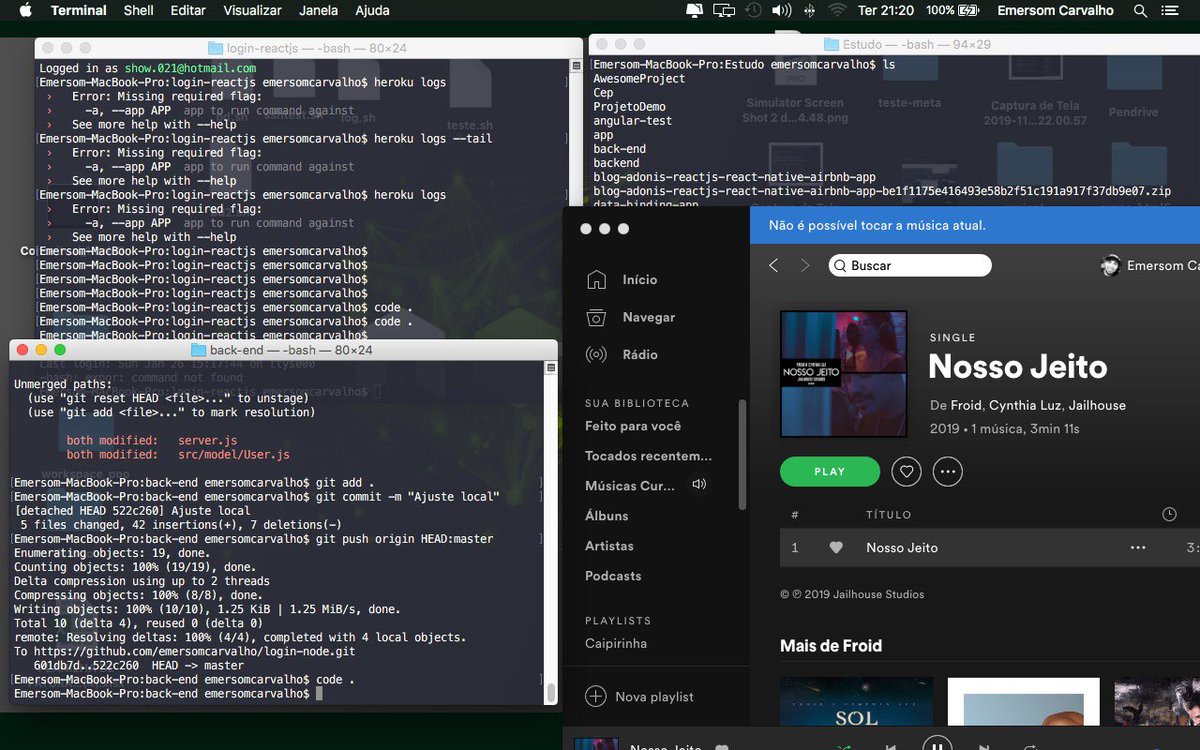This screenshot has height=750, width=1200.
Task: Open the Terminal application menu
Action: tap(78, 11)
